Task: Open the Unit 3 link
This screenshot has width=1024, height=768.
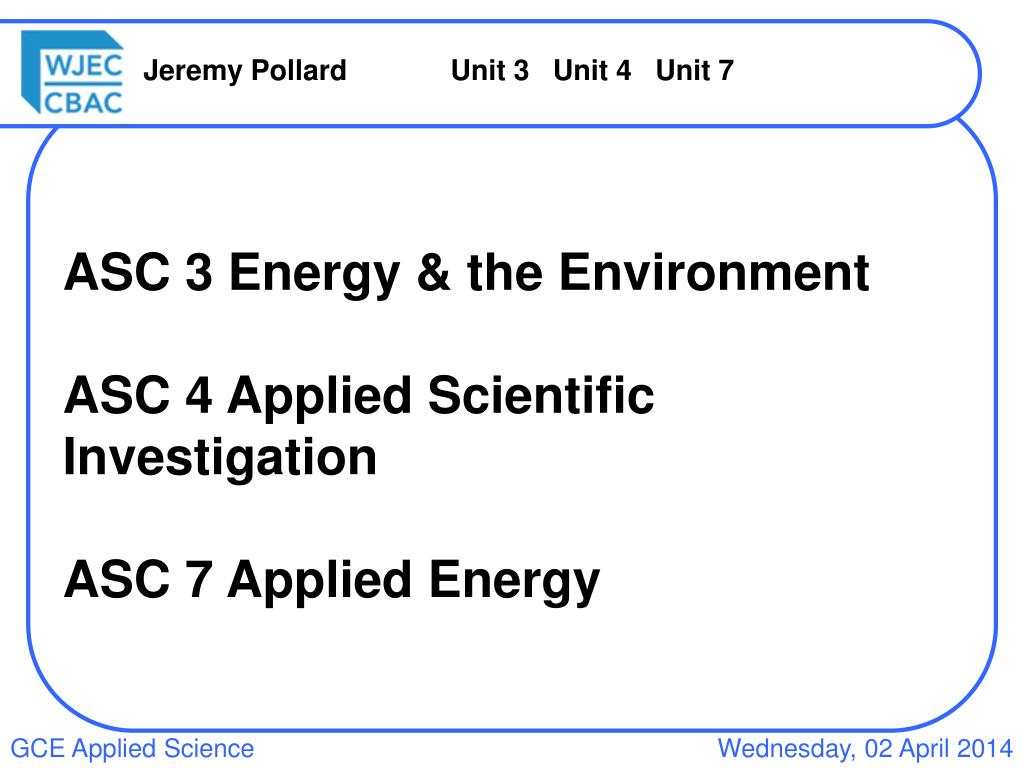Action: 490,71
